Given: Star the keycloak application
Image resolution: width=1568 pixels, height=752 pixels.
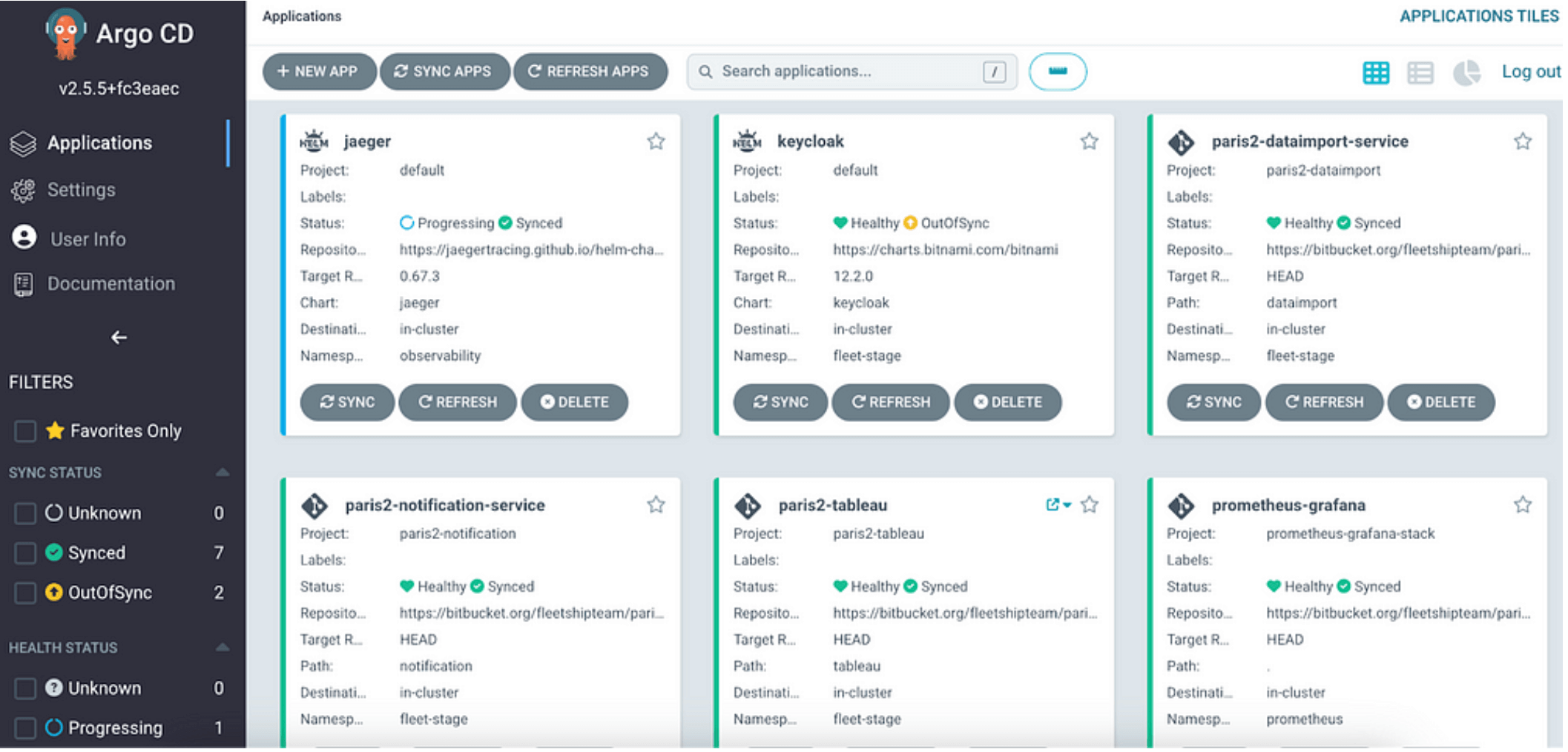Looking at the screenshot, I should pyautogui.click(x=1089, y=141).
